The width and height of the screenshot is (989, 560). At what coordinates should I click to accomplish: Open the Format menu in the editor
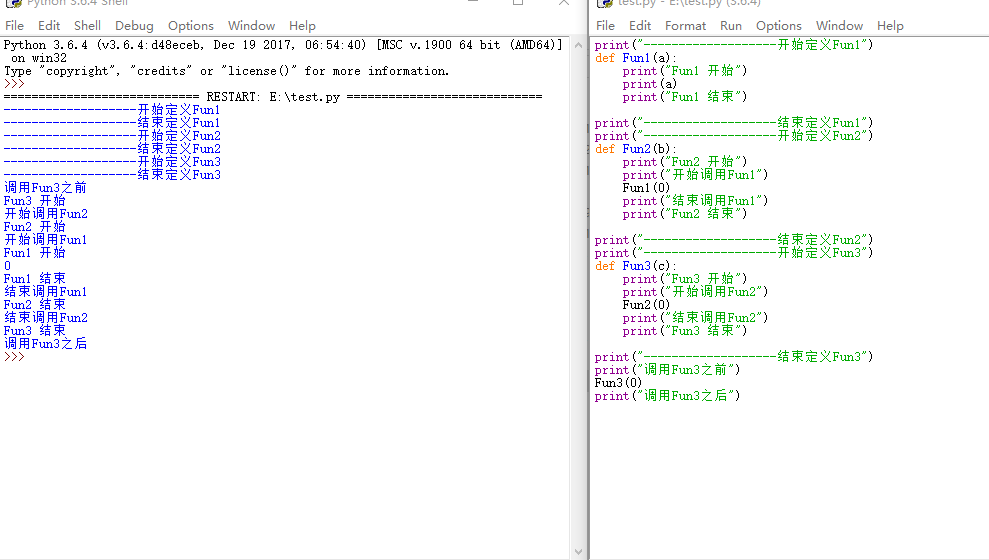pos(685,25)
